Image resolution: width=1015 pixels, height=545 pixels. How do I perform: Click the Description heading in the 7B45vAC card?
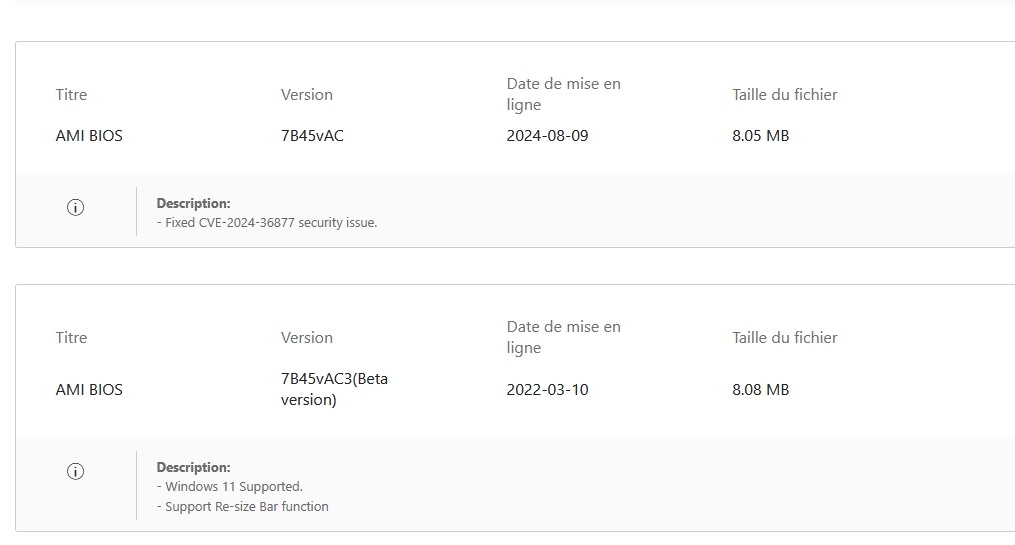click(x=193, y=204)
